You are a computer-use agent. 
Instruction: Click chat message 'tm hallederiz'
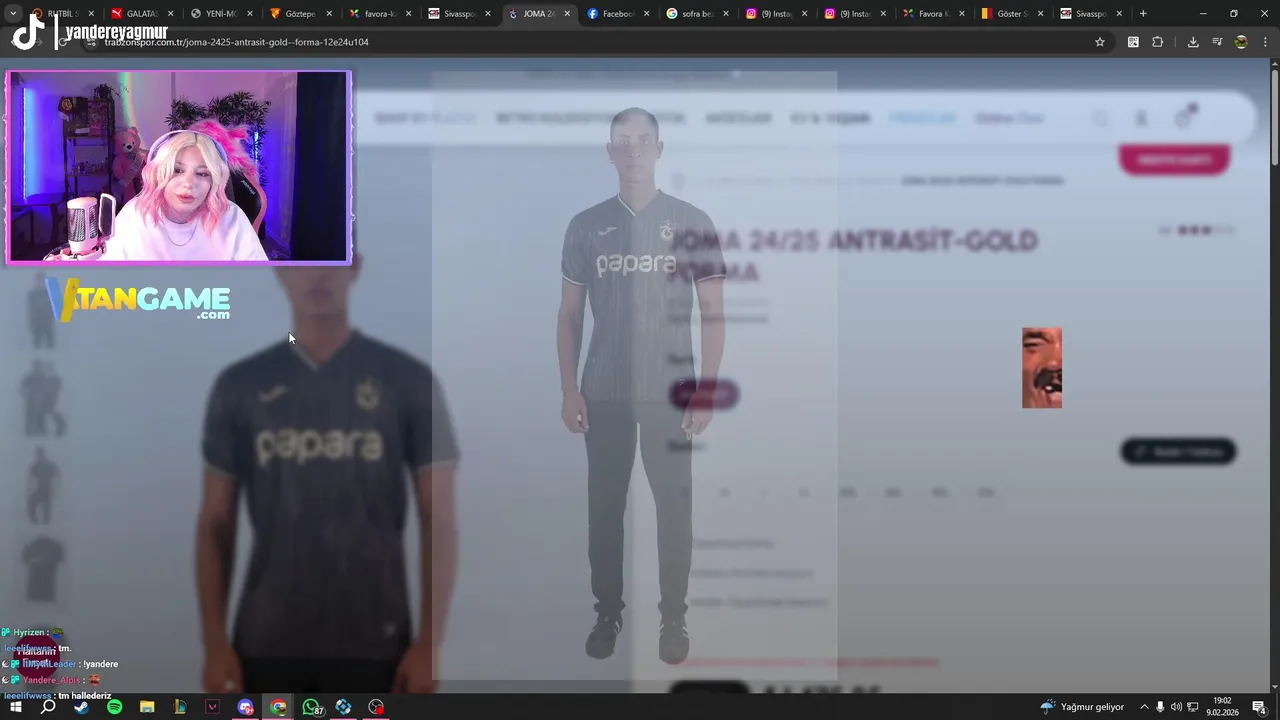pyautogui.click(x=84, y=695)
